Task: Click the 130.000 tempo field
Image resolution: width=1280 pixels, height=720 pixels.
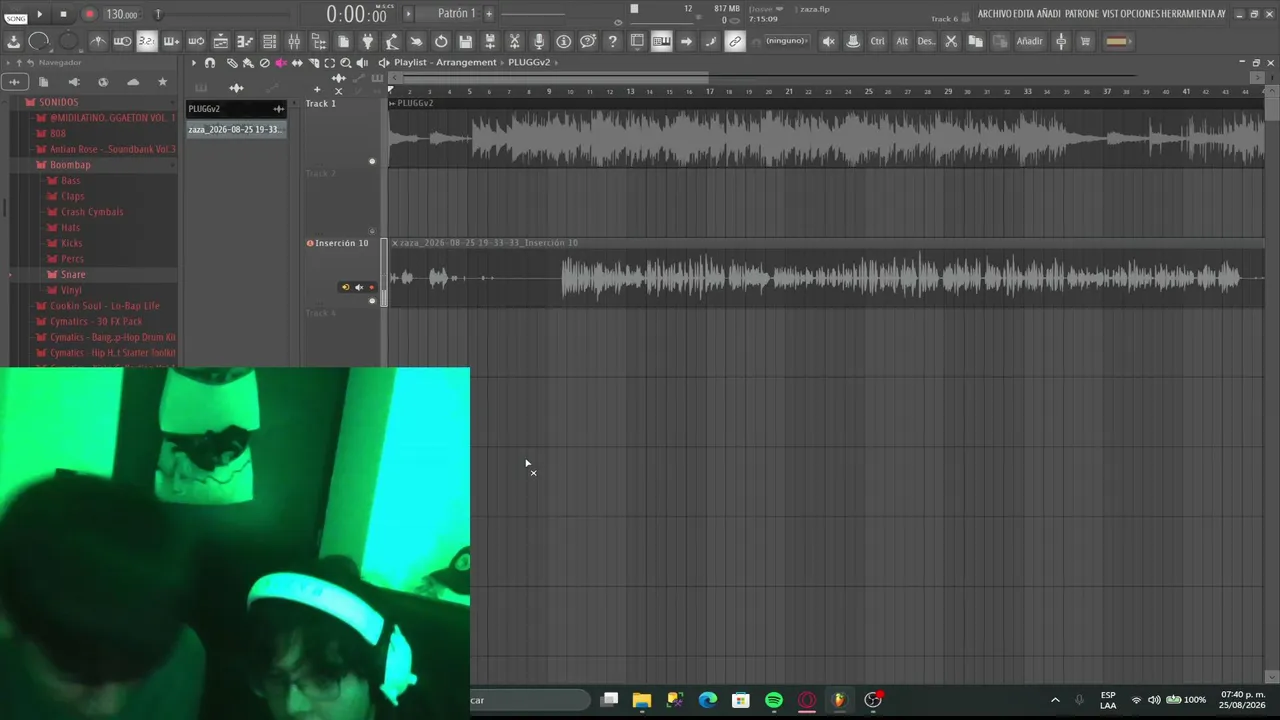Action: [x=122, y=14]
